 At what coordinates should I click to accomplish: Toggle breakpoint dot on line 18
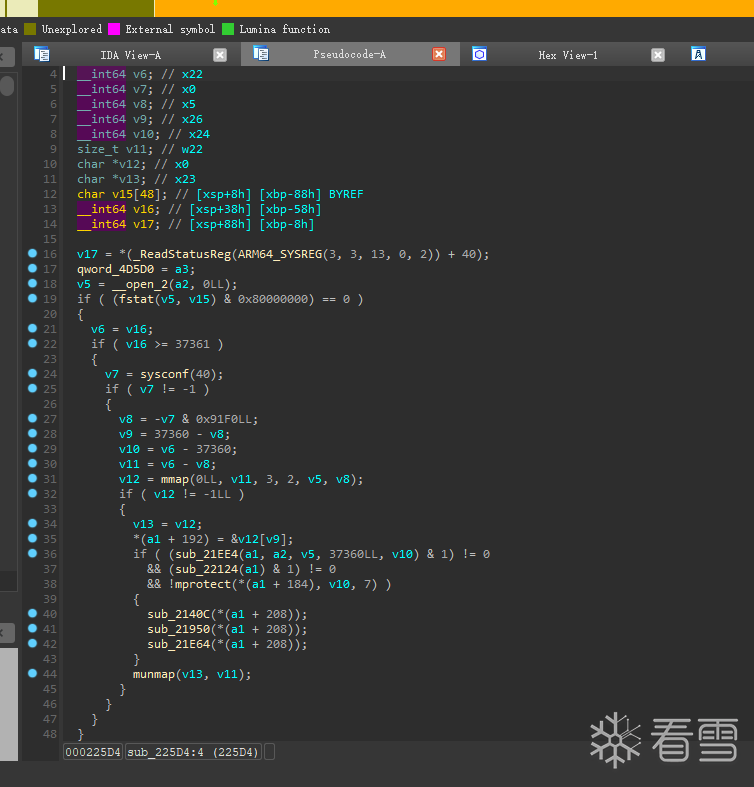(x=33, y=284)
